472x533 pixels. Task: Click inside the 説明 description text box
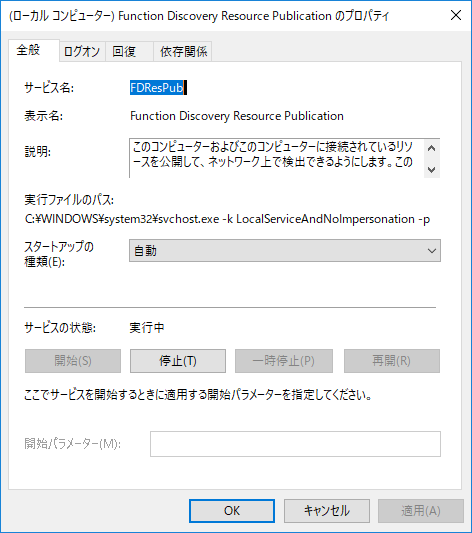point(276,158)
